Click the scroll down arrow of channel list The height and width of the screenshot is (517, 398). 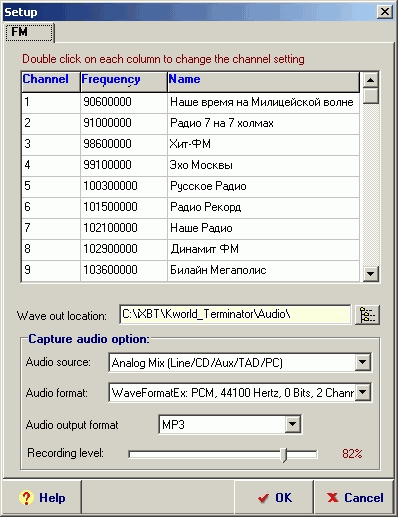click(x=370, y=274)
